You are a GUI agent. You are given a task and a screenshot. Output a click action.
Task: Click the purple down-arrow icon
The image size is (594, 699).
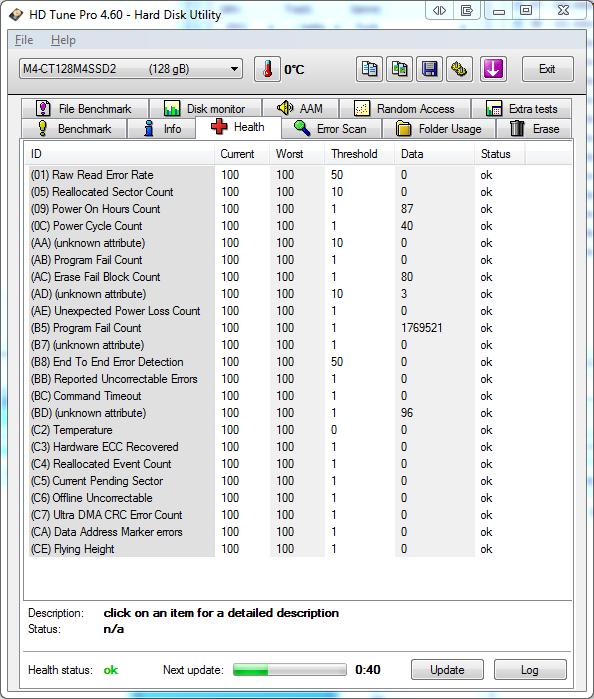tap(493, 69)
